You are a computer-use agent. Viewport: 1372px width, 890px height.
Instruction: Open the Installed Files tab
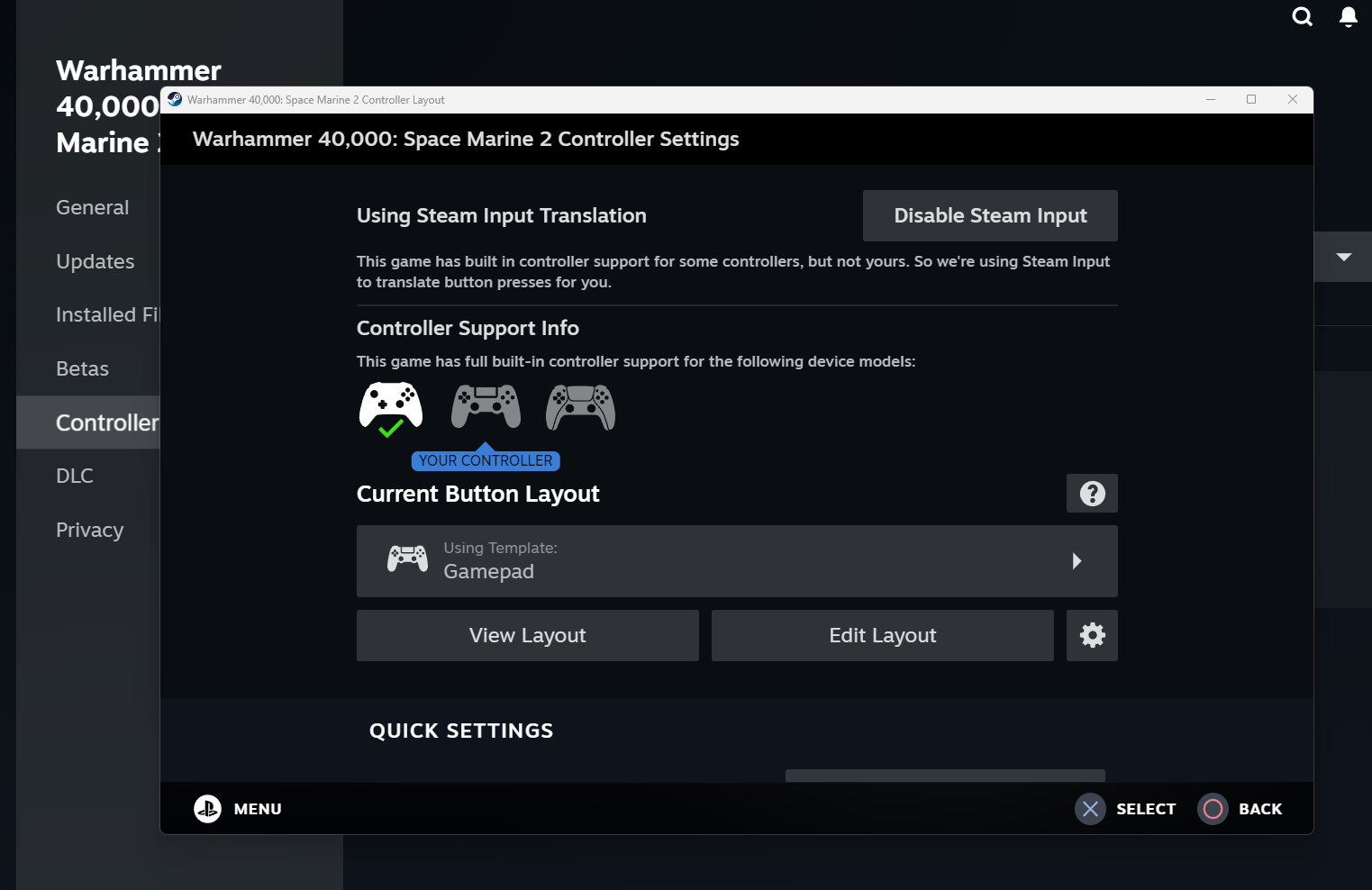click(x=107, y=315)
